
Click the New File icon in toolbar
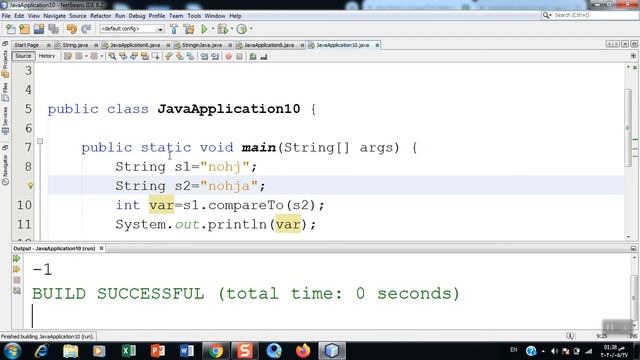[x=10, y=29]
